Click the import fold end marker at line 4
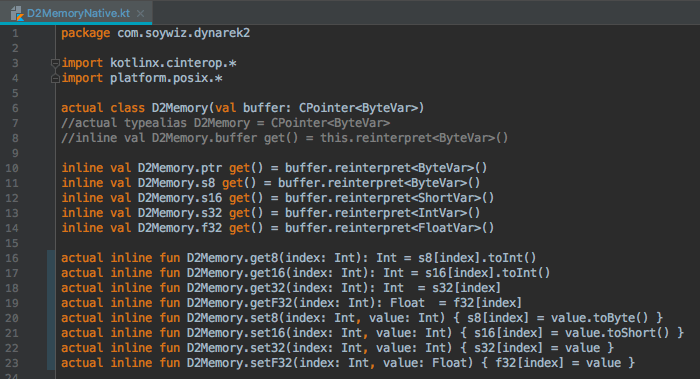This screenshot has width=700, height=379. (x=55, y=78)
